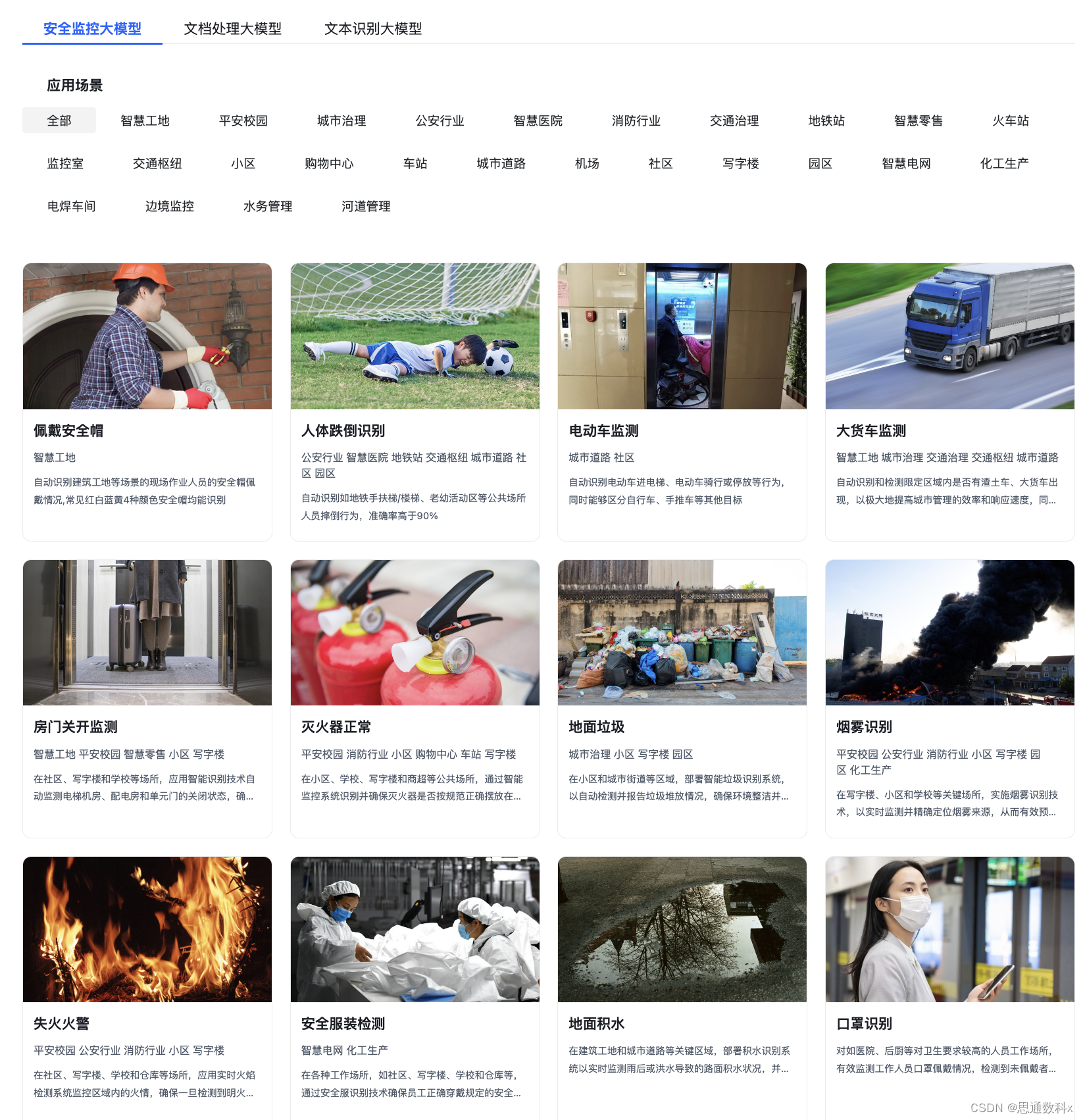
Task: Pick the 化工生产 filter
Action: [x=1005, y=163]
